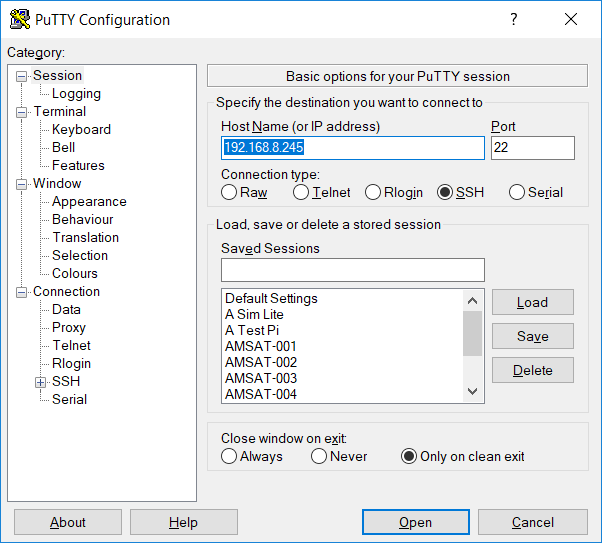Select the Rlogin connection type radio

click(x=373, y=192)
